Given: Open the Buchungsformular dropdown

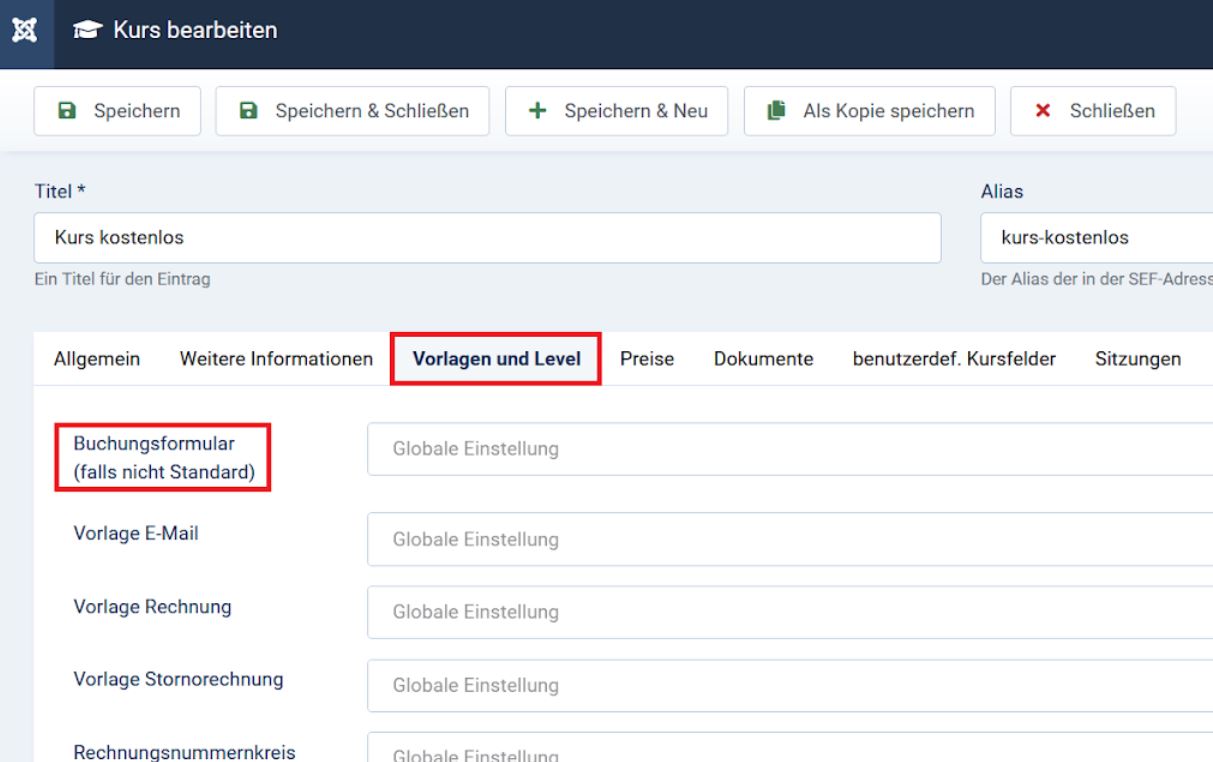Looking at the screenshot, I should [x=790, y=450].
